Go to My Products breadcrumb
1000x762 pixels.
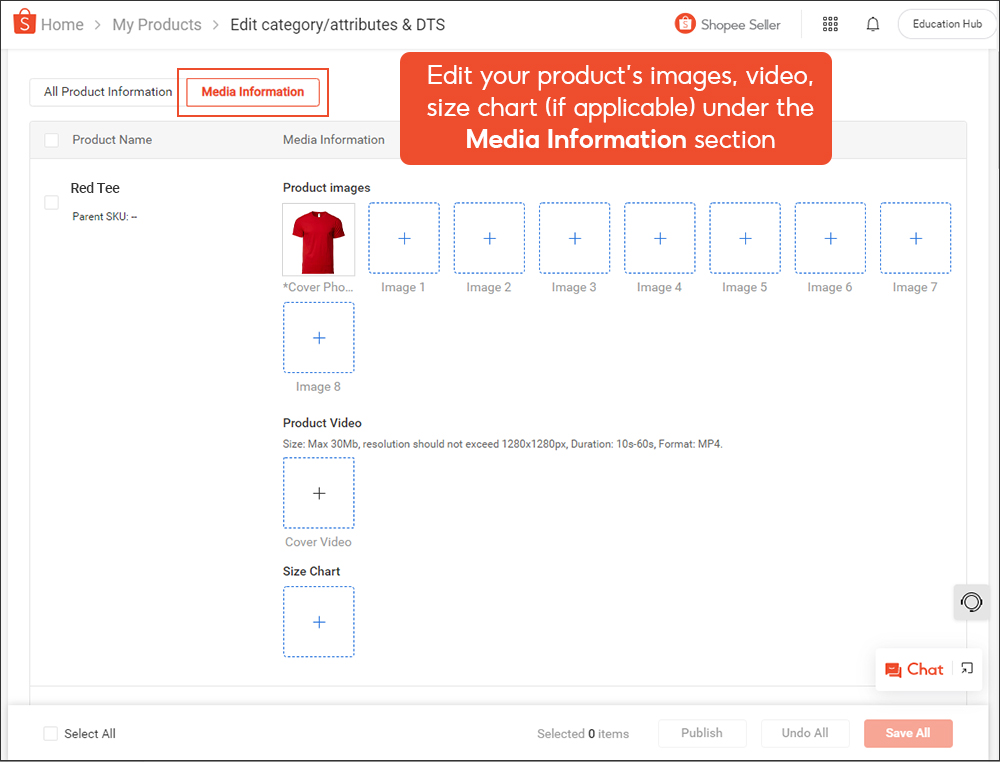(157, 24)
